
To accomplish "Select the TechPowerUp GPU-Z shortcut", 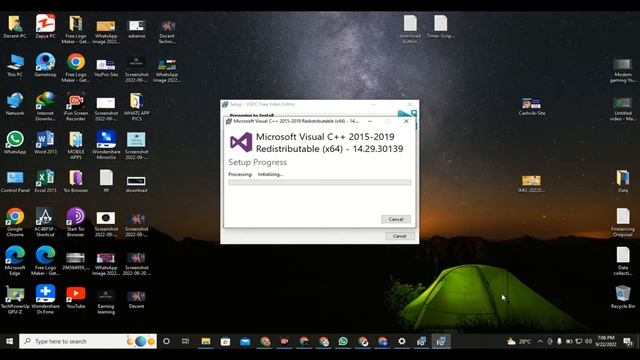I will (x=15, y=300).
